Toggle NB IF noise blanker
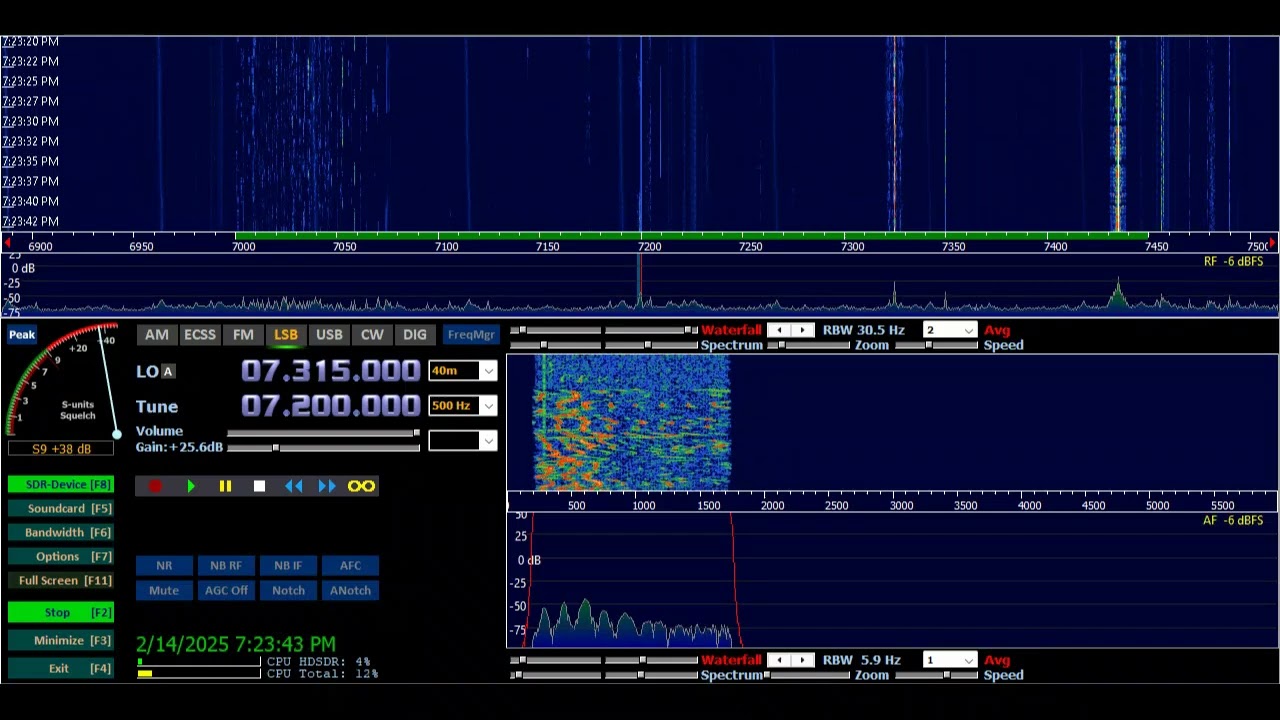The height and width of the screenshot is (720, 1280). 288,566
